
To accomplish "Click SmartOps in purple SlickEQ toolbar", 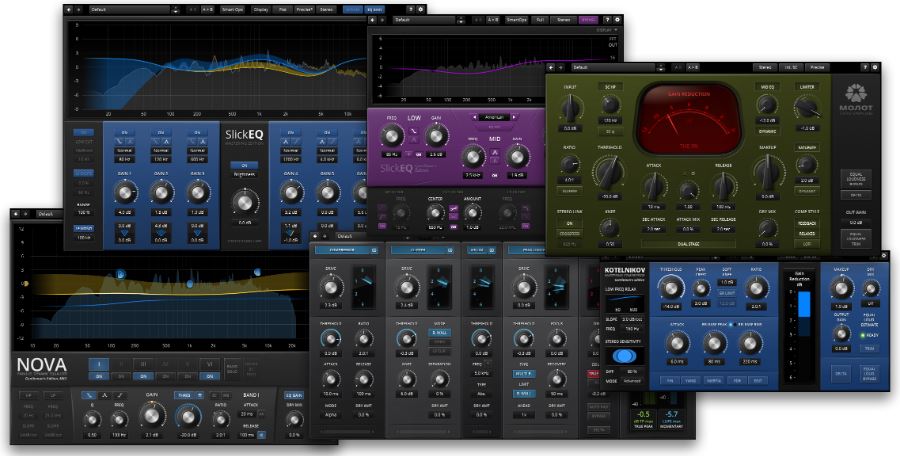I will tap(517, 20).
